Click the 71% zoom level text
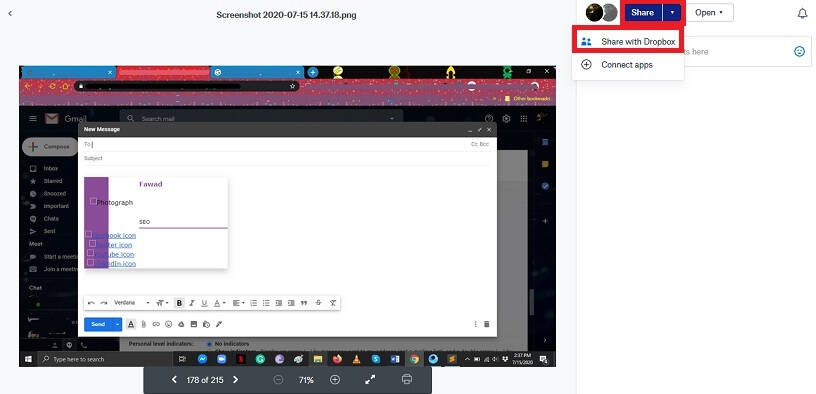Viewport: 816px width, 394px height. tap(306, 380)
